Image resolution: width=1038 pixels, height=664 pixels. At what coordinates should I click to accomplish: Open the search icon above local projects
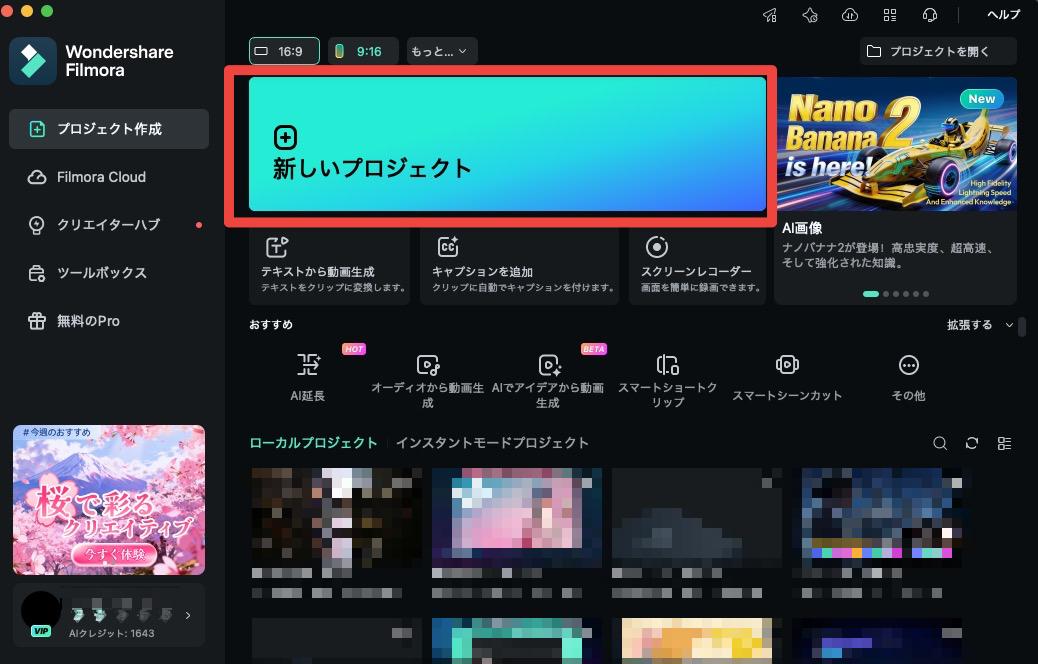[x=940, y=443]
